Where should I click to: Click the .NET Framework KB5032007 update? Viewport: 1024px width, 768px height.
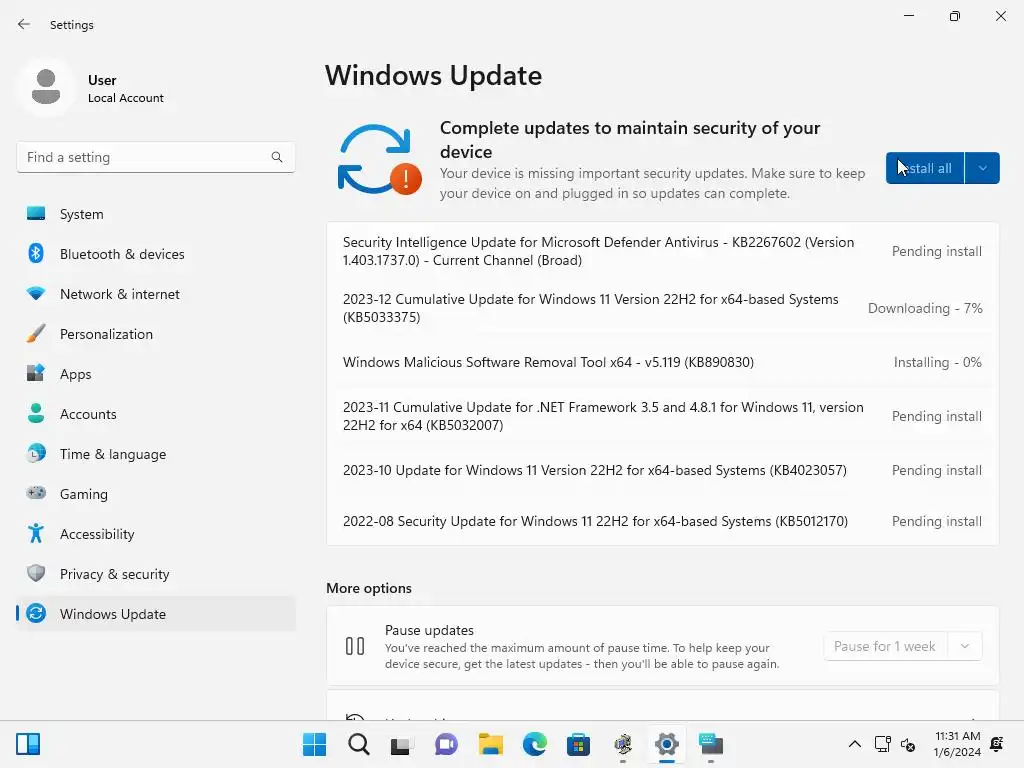coord(662,416)
